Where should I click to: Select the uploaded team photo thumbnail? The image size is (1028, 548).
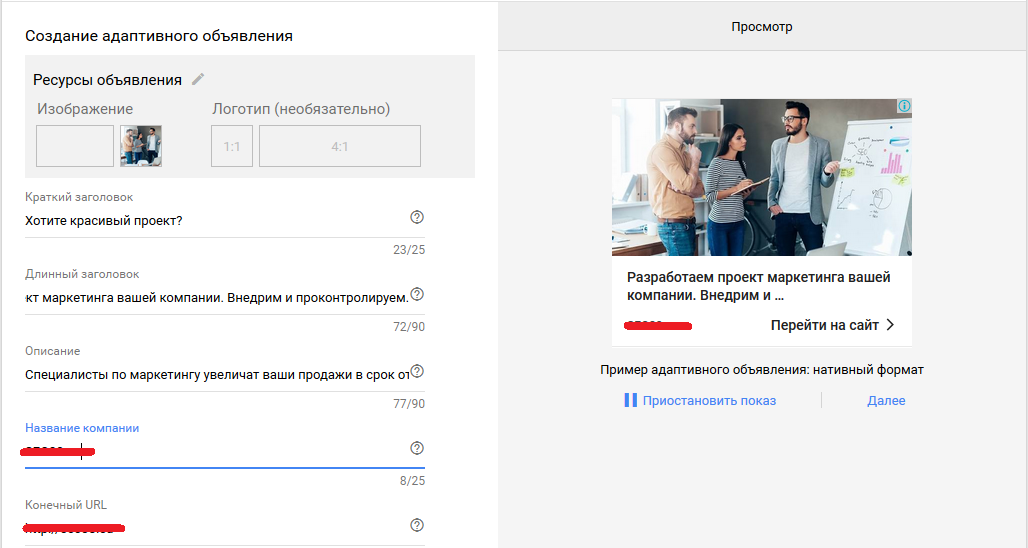141,146
